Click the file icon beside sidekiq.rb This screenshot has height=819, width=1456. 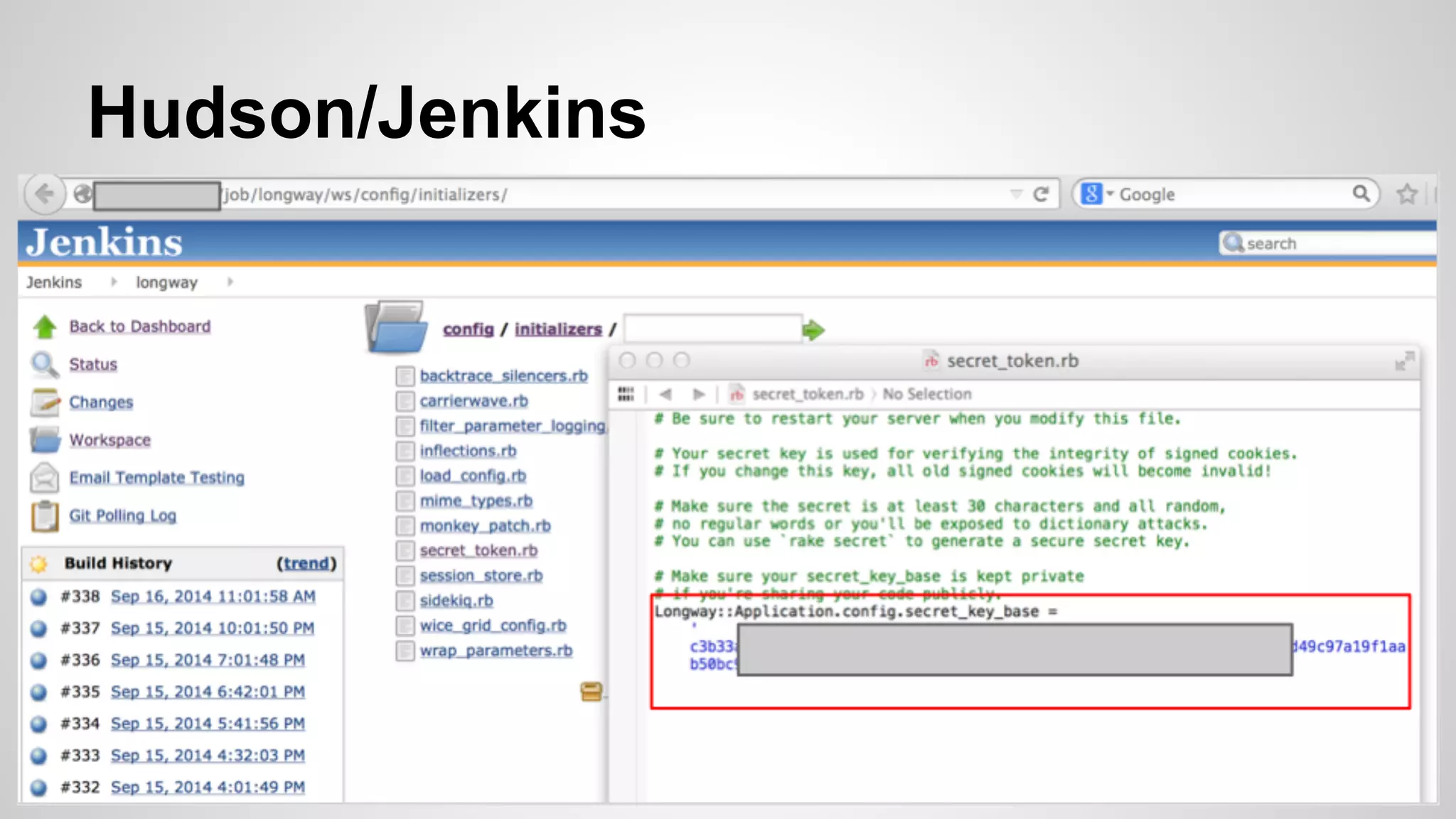(405, 601)
